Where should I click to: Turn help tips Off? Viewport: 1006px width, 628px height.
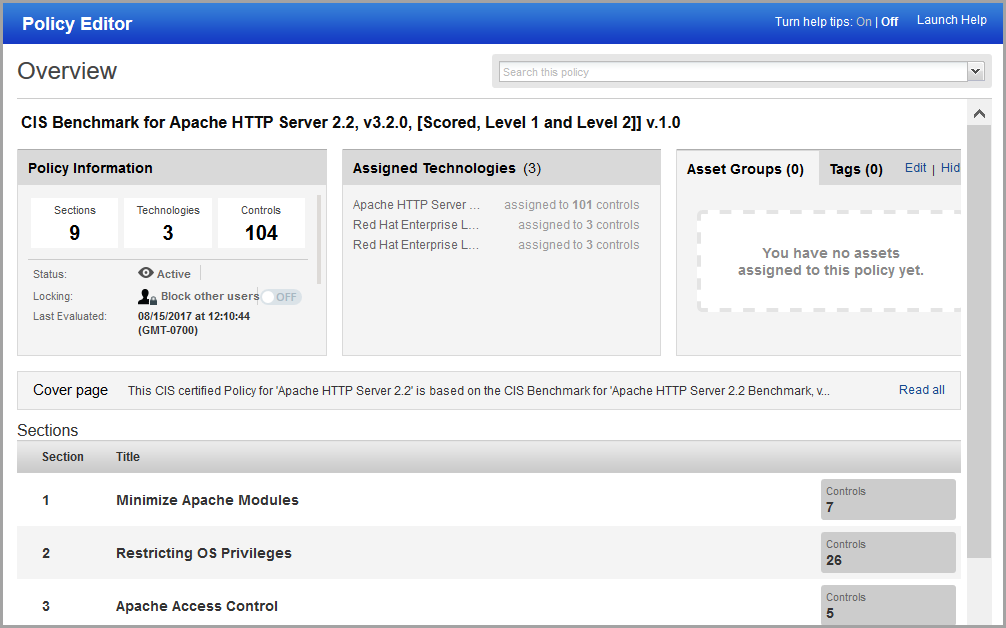tap(889, 22)
